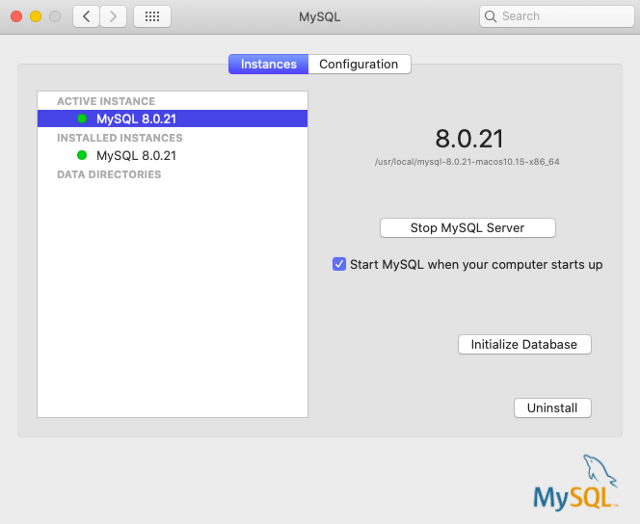Click green status dot under Installed Instances
This screenshot has width=640, height=524.
tap(82, 155)
